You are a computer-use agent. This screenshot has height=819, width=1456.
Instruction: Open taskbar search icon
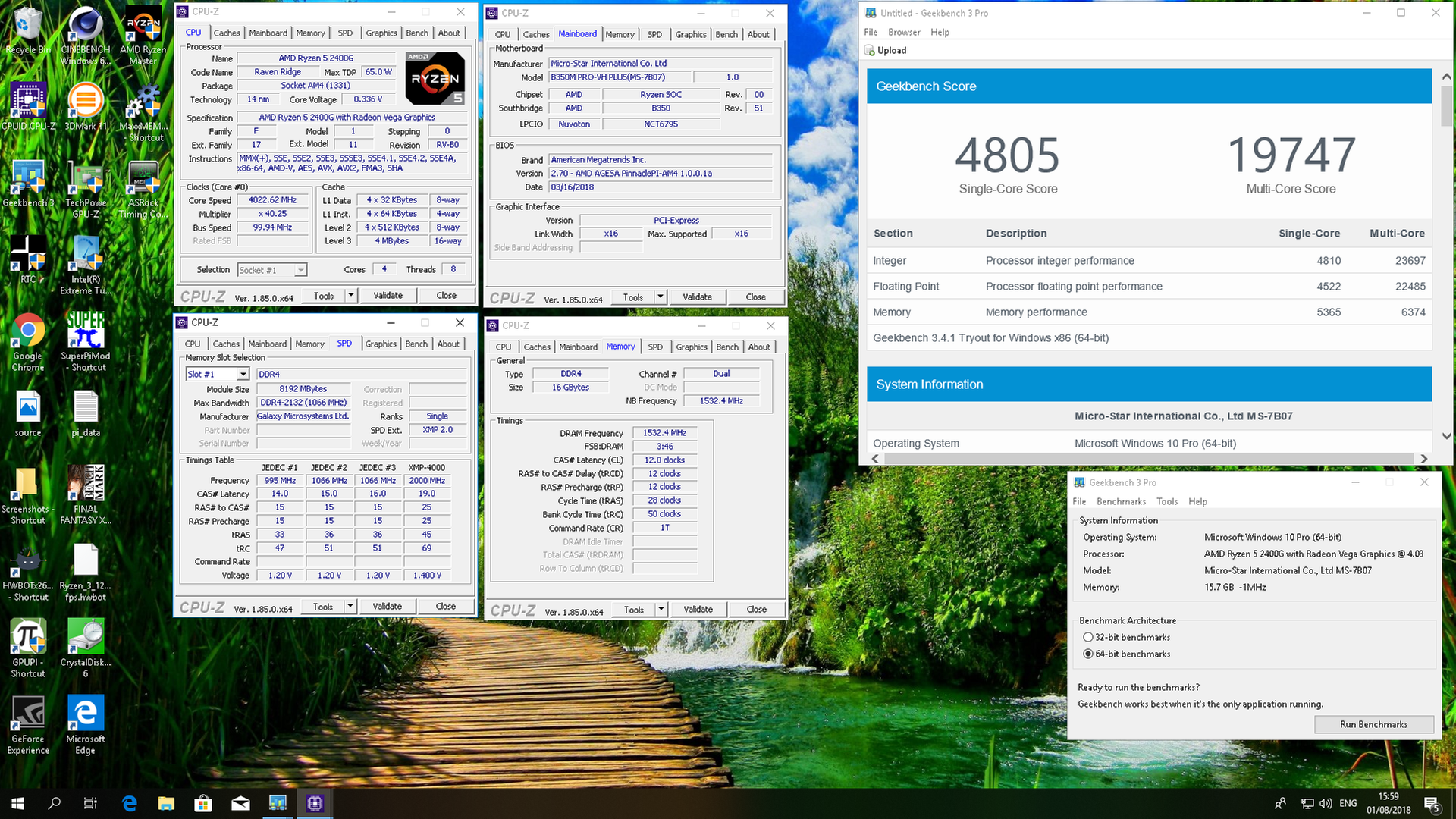(55, 803)
